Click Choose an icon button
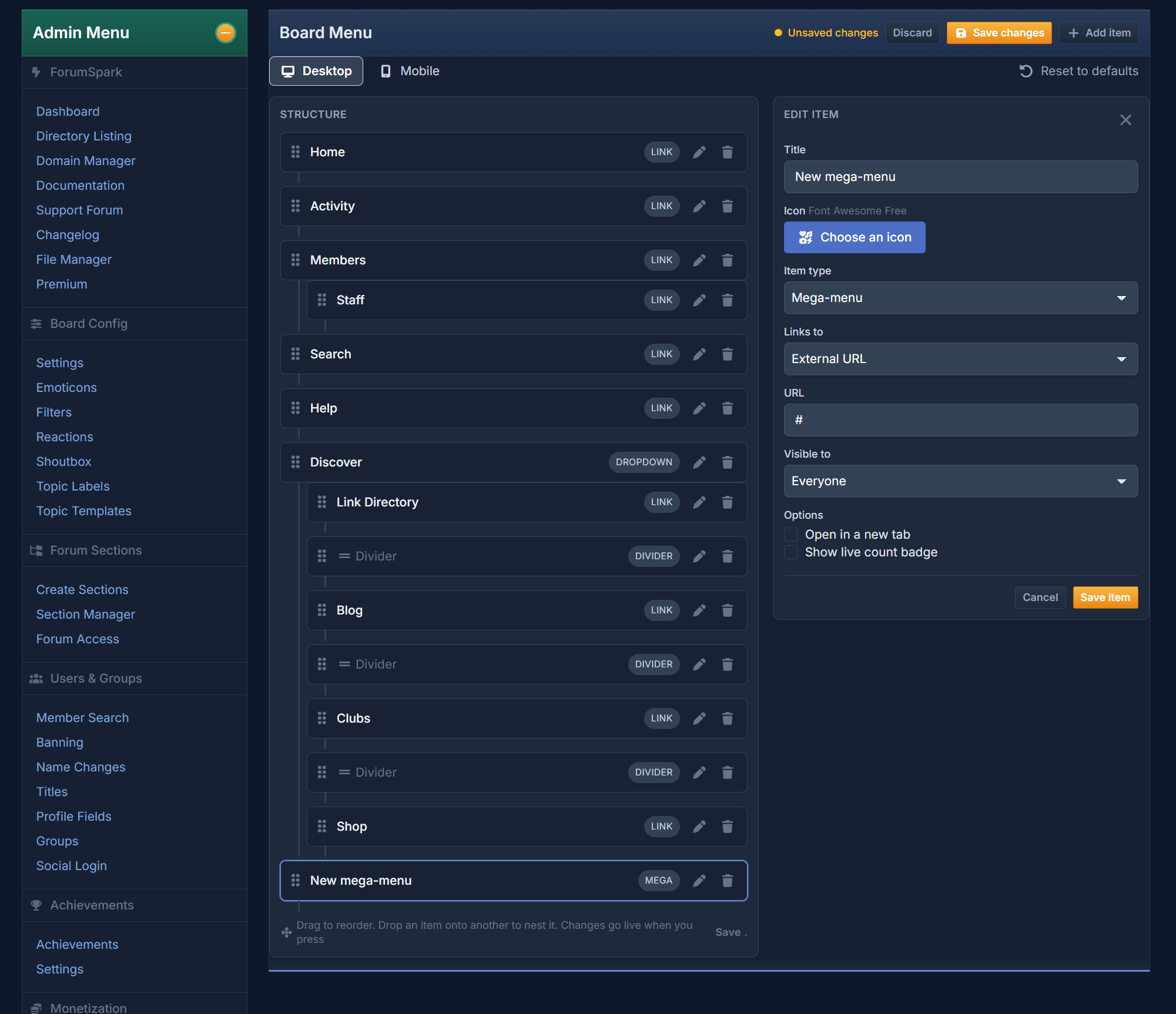The width and height of the screenshot is (1176, 1014). tap(855, 237)
